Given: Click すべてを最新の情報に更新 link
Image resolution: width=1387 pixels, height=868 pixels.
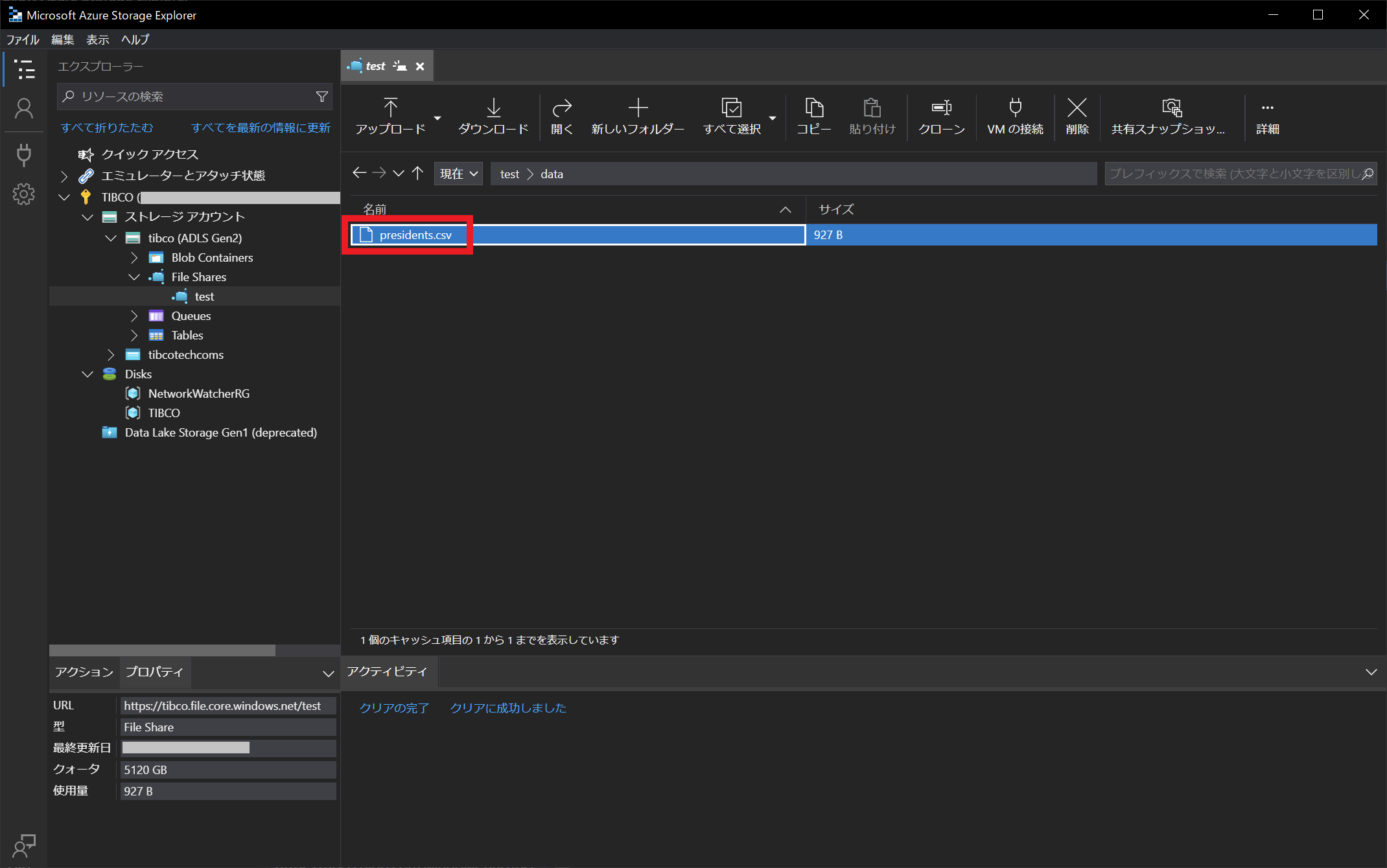Looking at the screenshot, I should click(261, 128).
